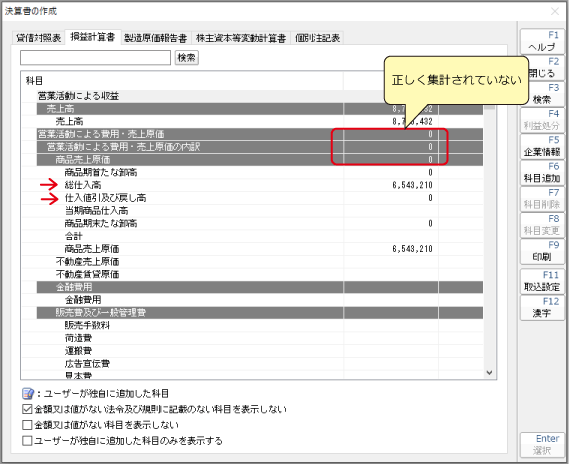
Task: Click the list scrollbar down arrow
Action: coord(489,373)
